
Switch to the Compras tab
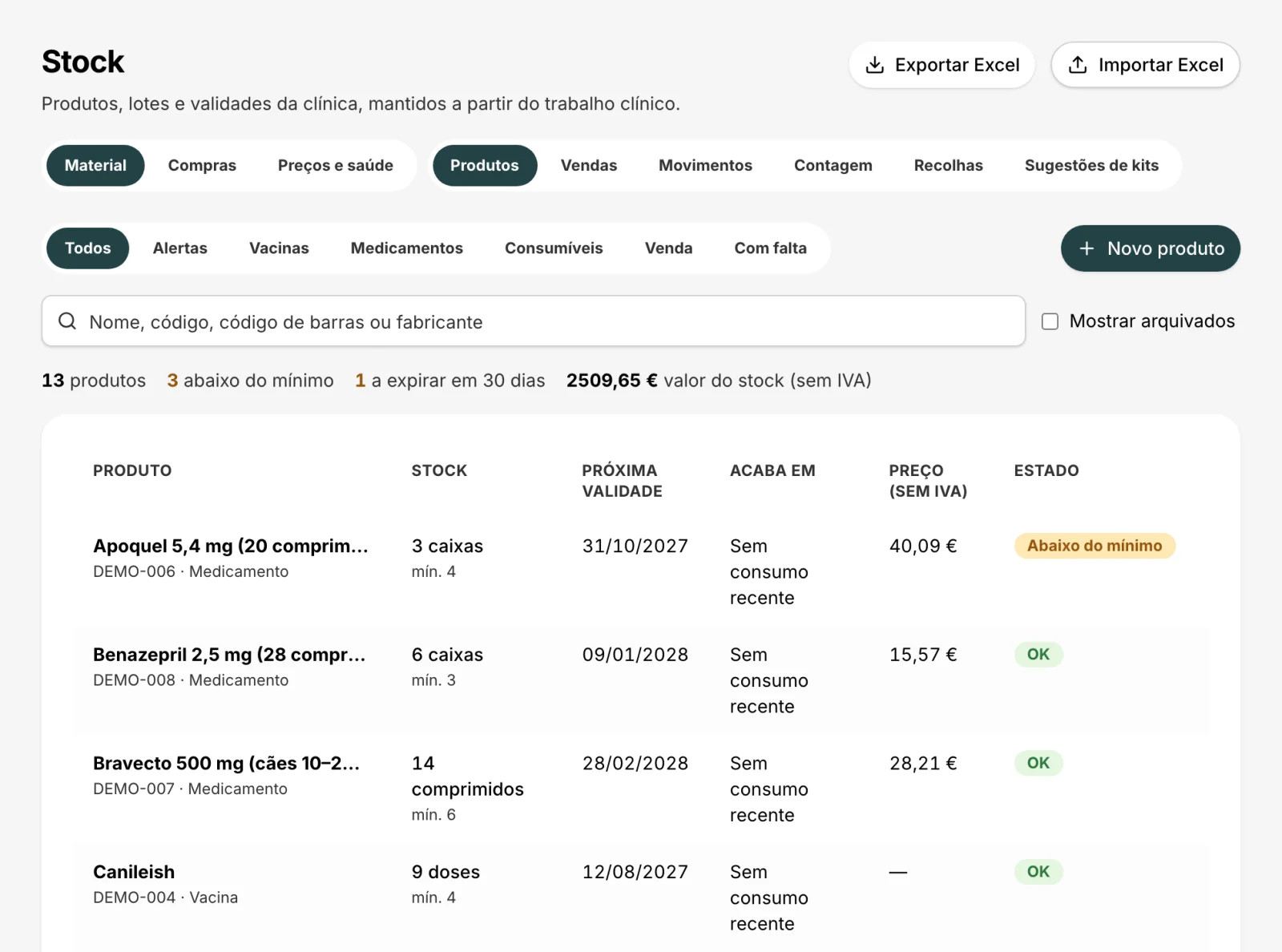[202, 165]
